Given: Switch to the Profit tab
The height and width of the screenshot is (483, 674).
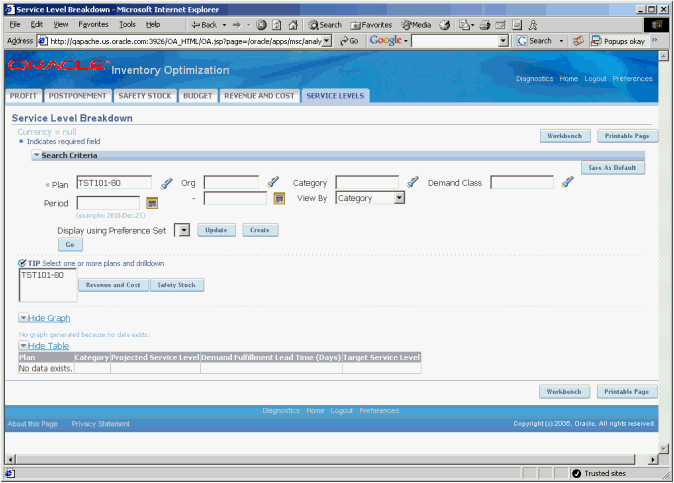Looking at the screenshot, I should point(23,96).
